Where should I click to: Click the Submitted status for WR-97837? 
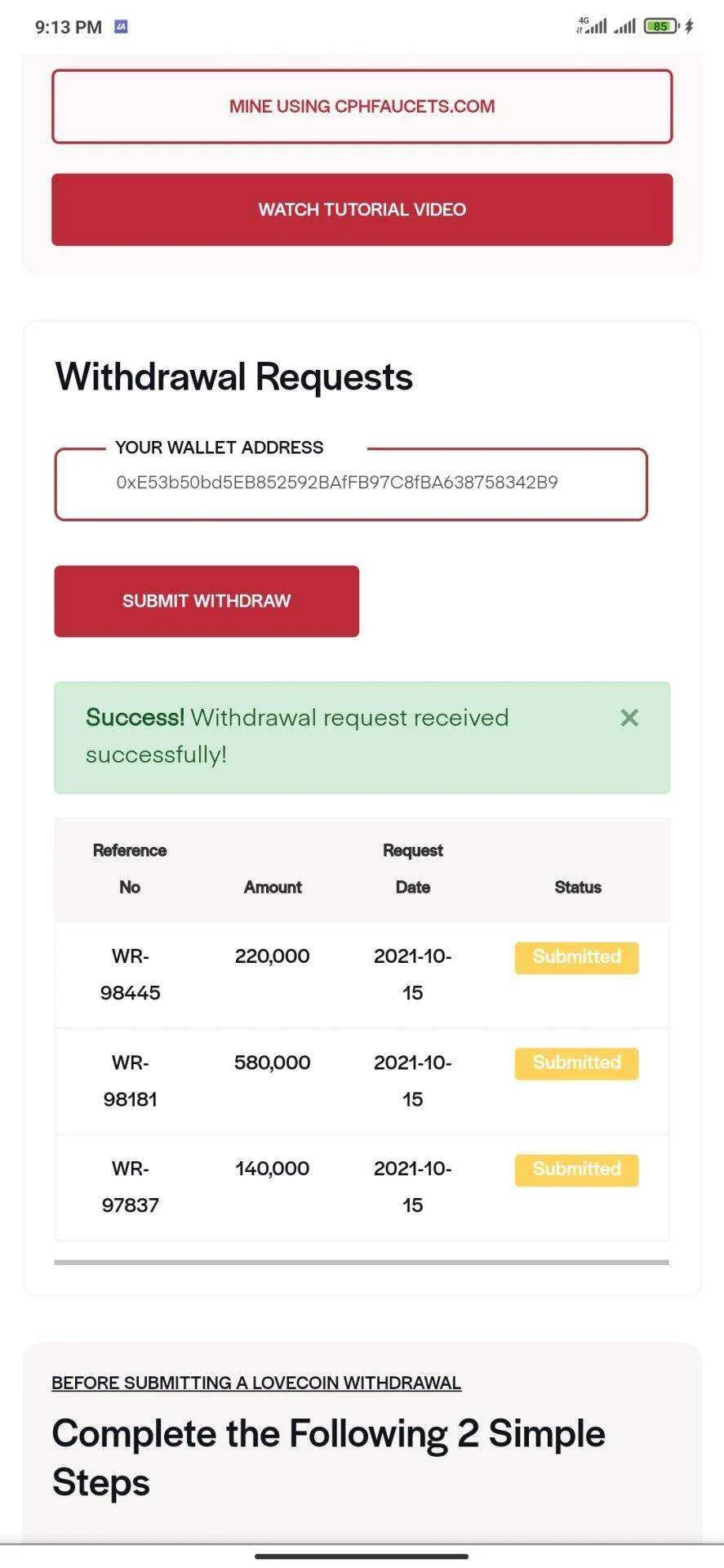tap(576, 1169)
